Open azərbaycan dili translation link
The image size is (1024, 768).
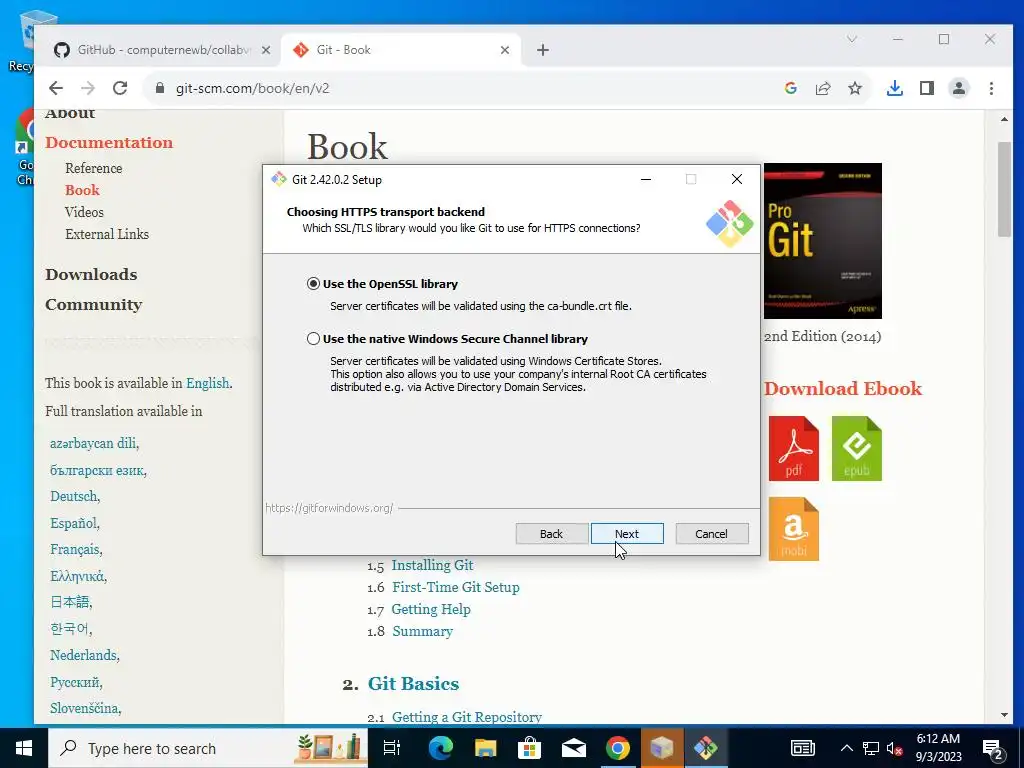[x=93, y=443]
